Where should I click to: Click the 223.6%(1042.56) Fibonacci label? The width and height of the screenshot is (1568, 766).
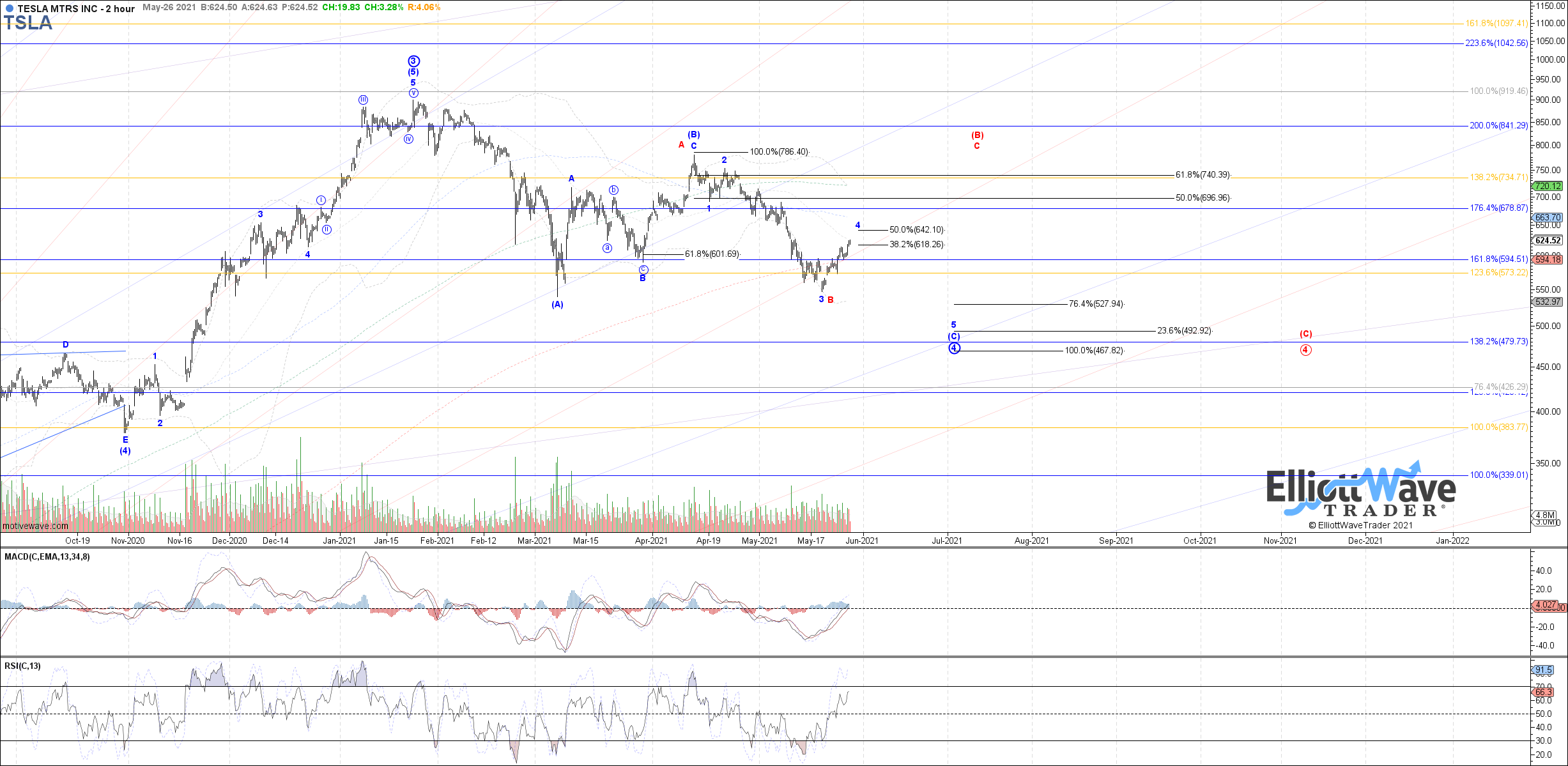[x=1496, y=43]
